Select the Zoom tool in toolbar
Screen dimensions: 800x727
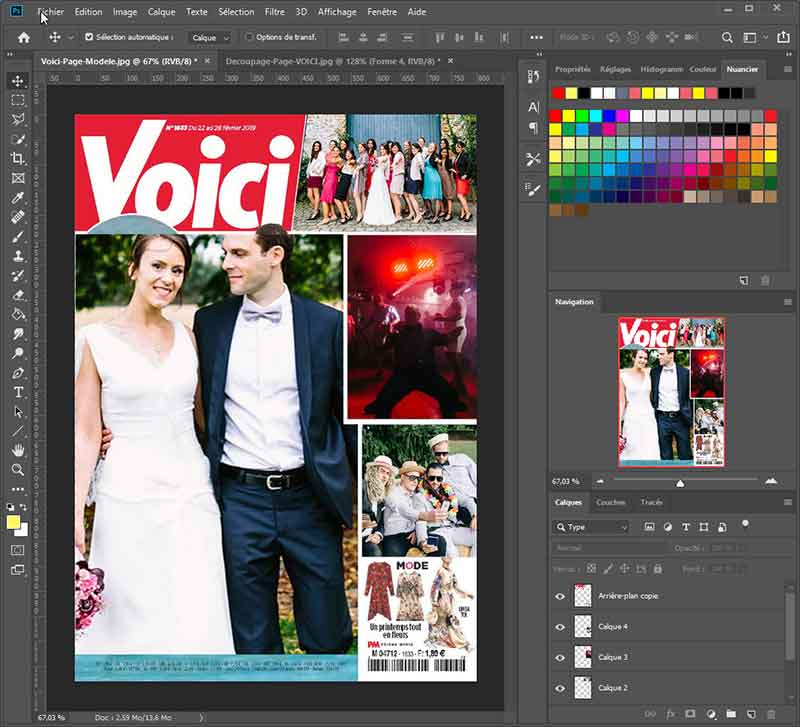(18, 470)
